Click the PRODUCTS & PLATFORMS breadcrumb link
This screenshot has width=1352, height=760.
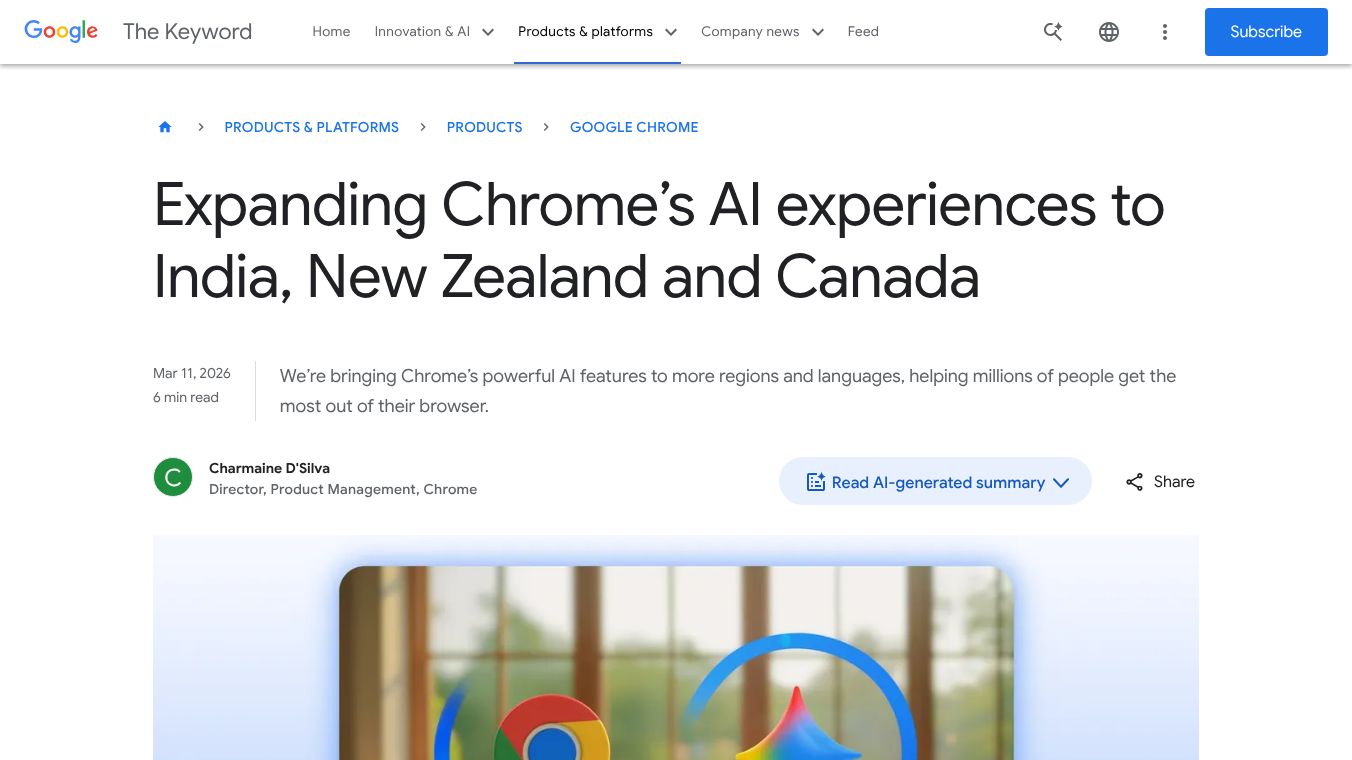pyautogui.click(x=311, y=127)
